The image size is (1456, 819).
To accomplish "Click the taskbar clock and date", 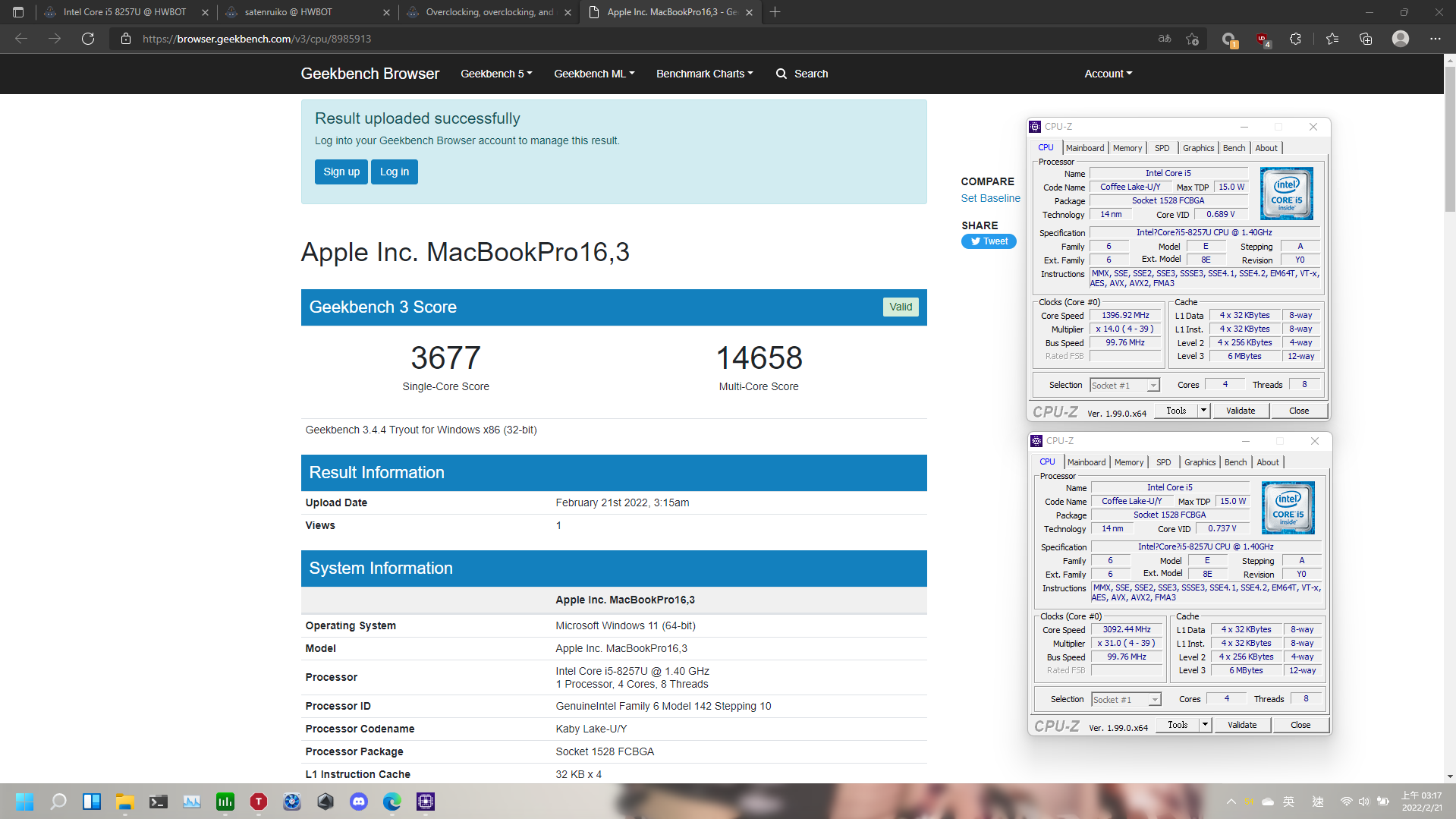I will 1421,802.
